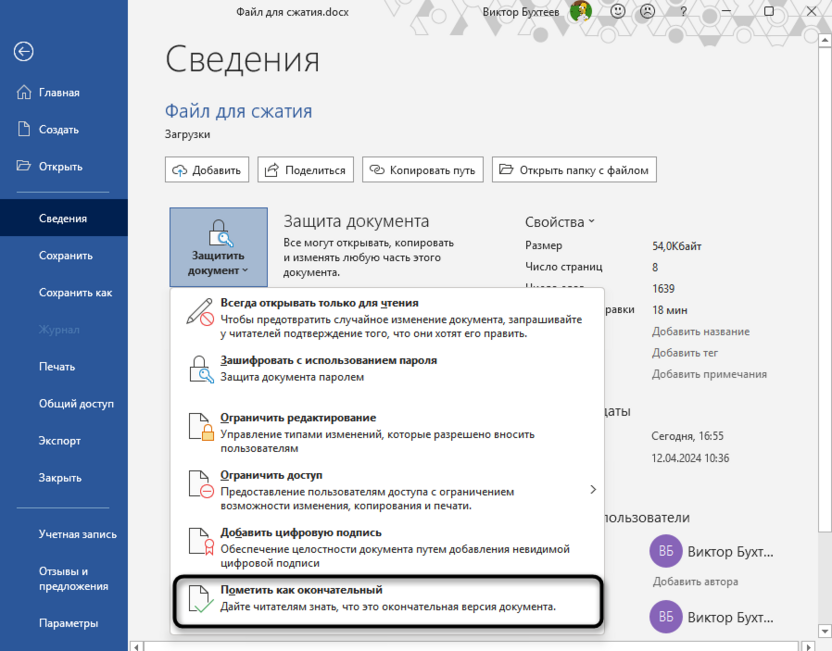Click the pin icon on the Добавить button

point(178,169)
